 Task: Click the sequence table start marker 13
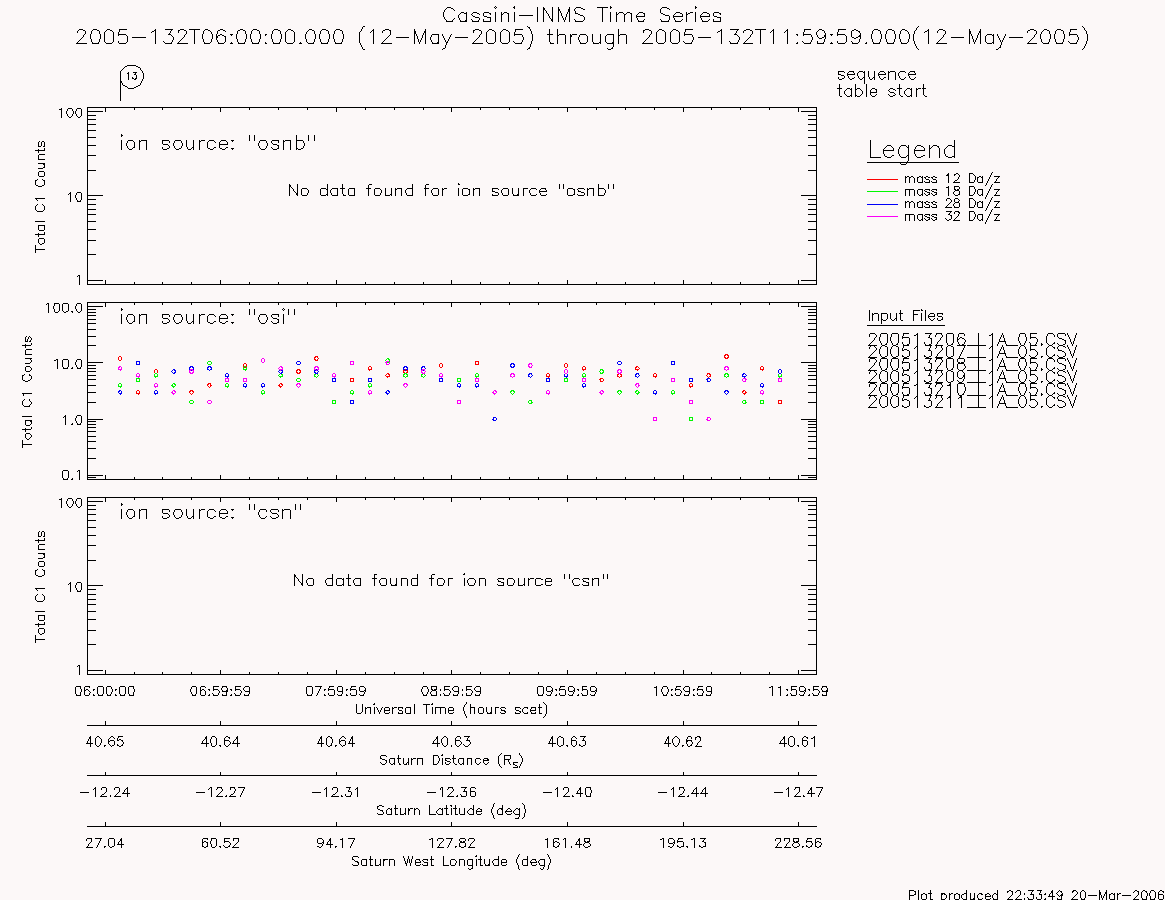pos(132,76)
